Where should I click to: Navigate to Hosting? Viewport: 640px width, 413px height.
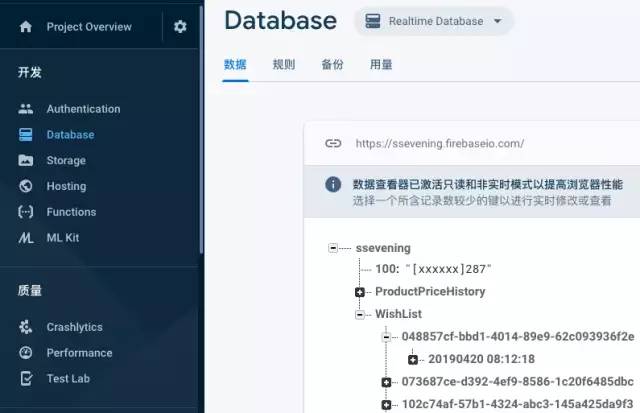pos(66,186)
